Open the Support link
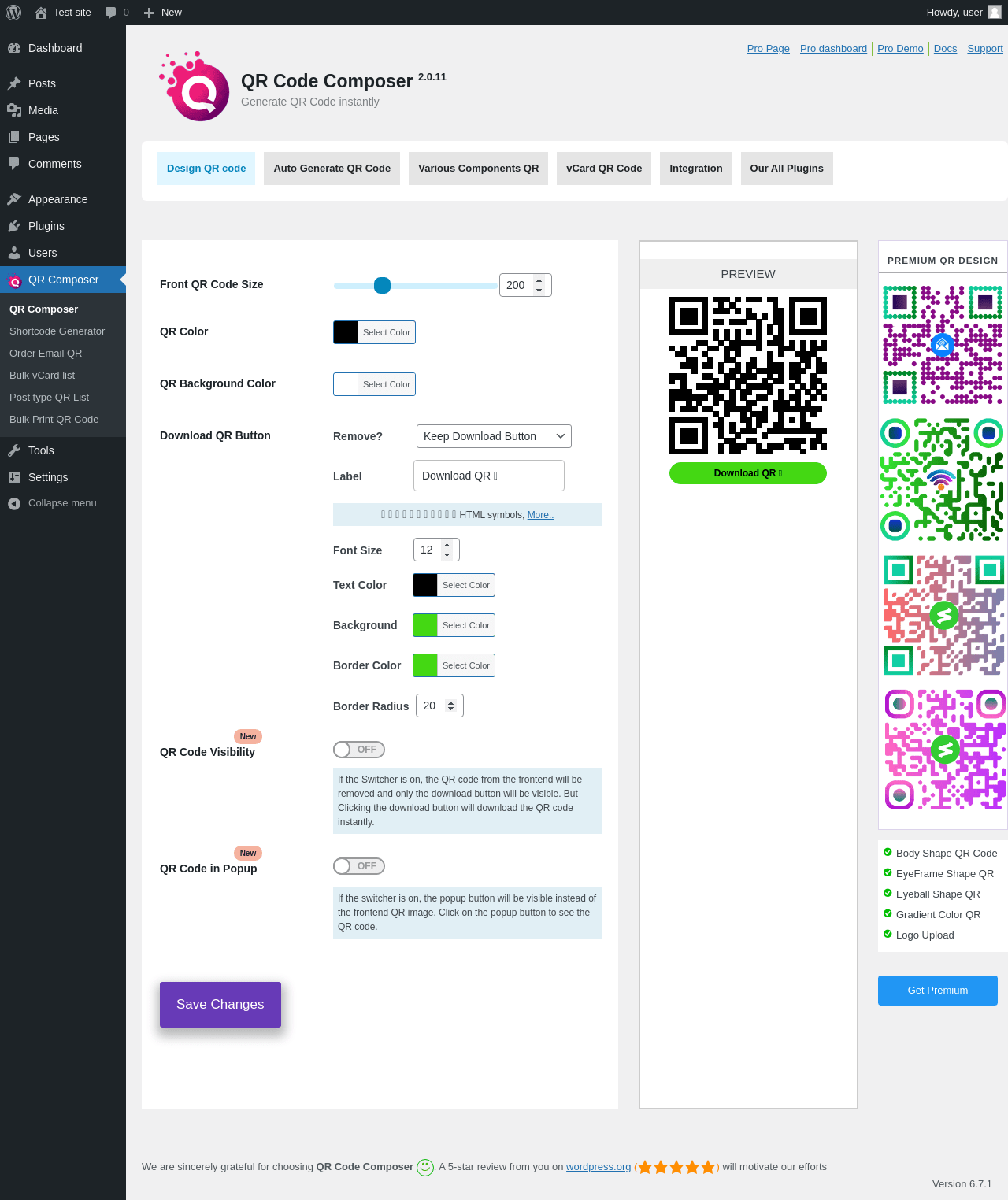The height and width of the screenshot is (1200, 1008). [x=985, y=49]
